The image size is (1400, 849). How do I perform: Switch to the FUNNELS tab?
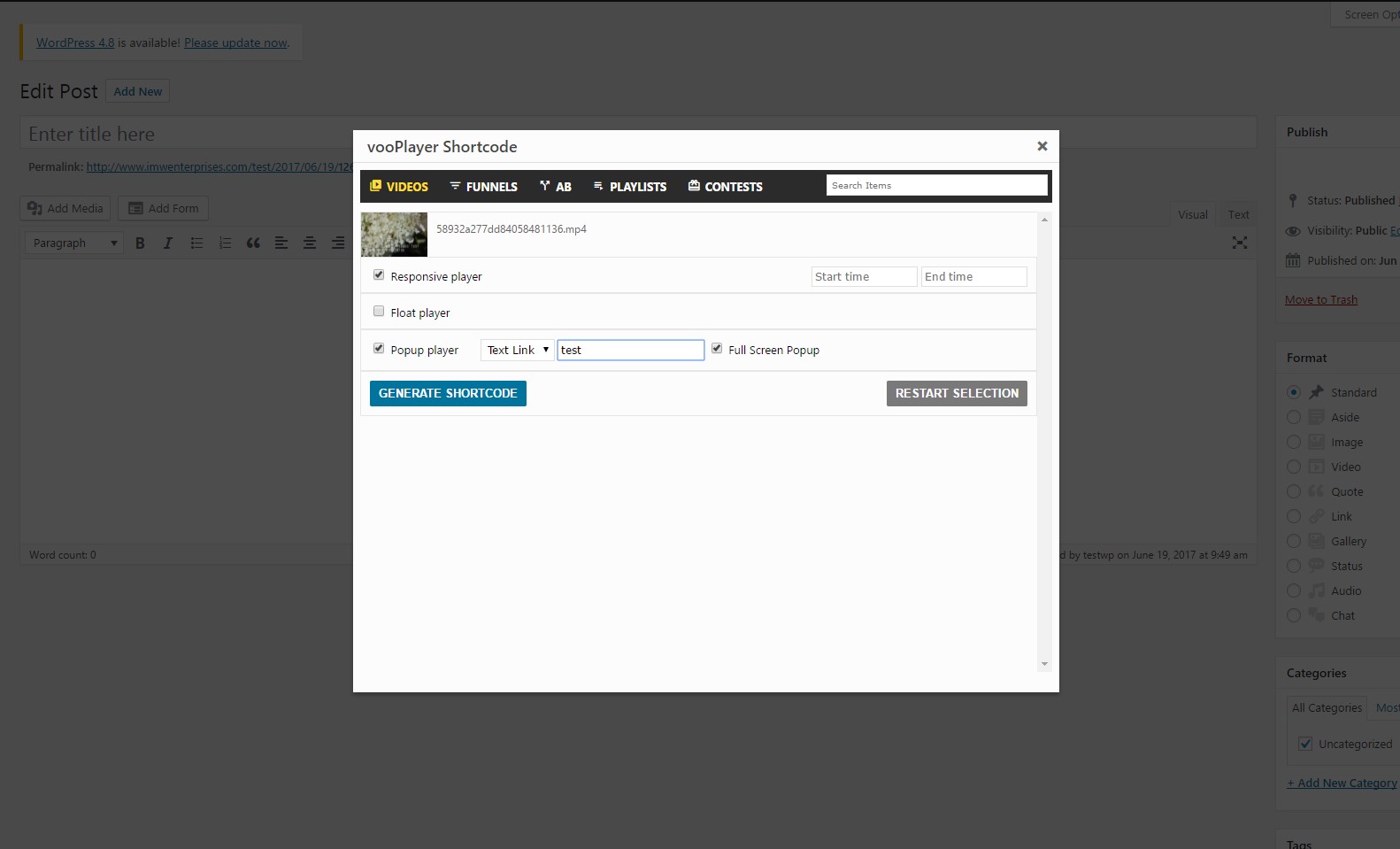coord(483,187)
